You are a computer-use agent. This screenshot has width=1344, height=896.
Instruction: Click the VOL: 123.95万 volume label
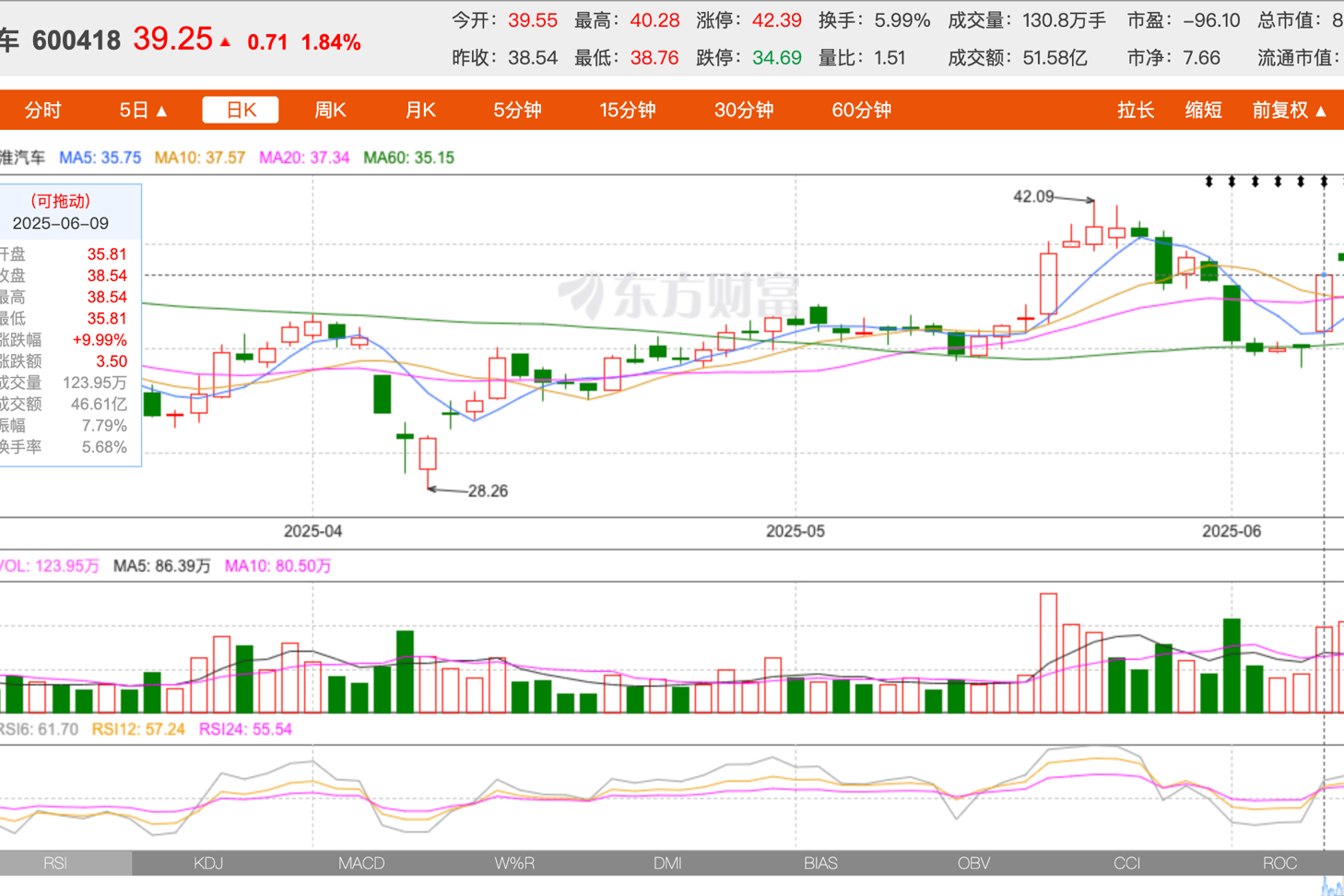click(x=50, y=566)
